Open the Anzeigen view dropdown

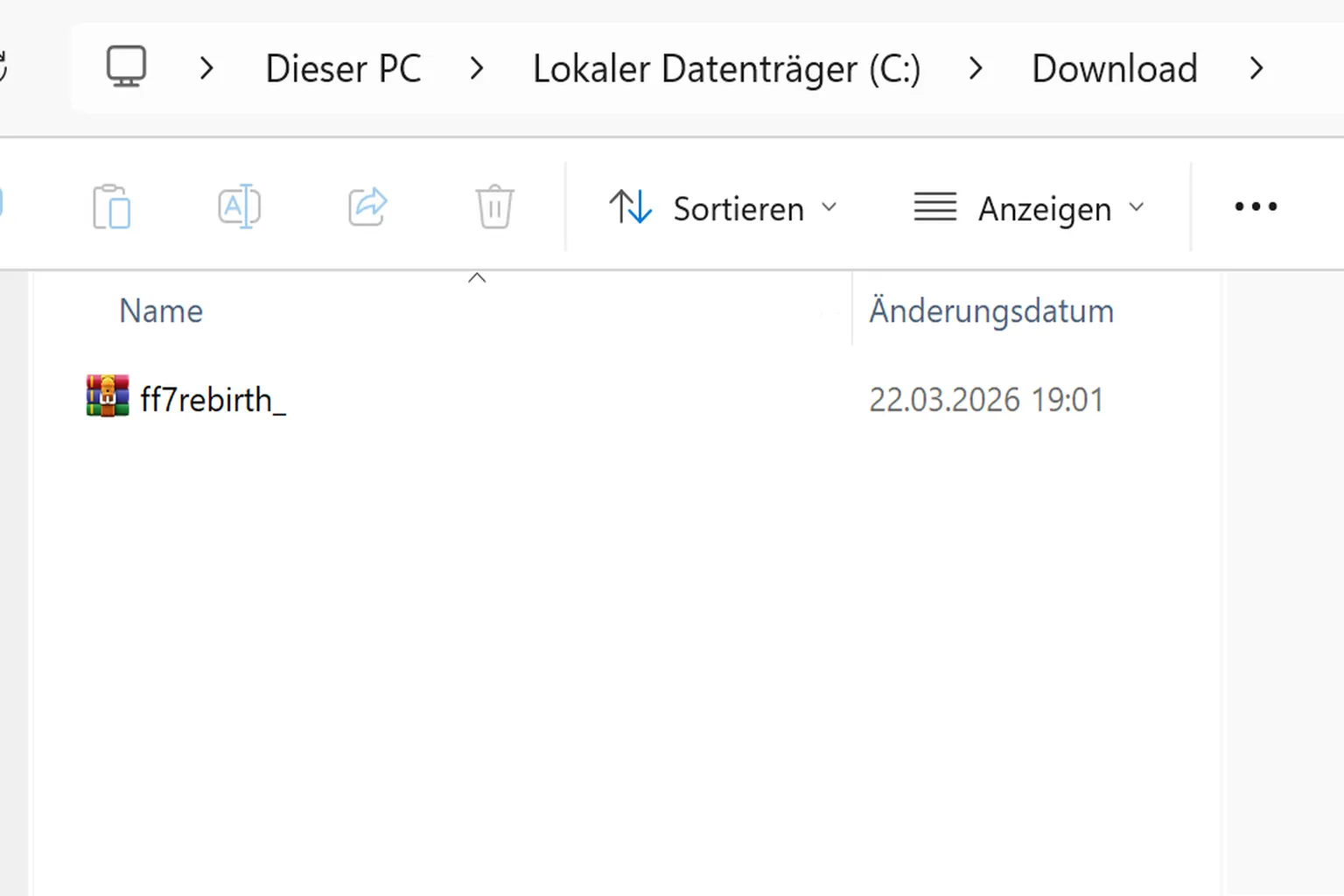1029,208
